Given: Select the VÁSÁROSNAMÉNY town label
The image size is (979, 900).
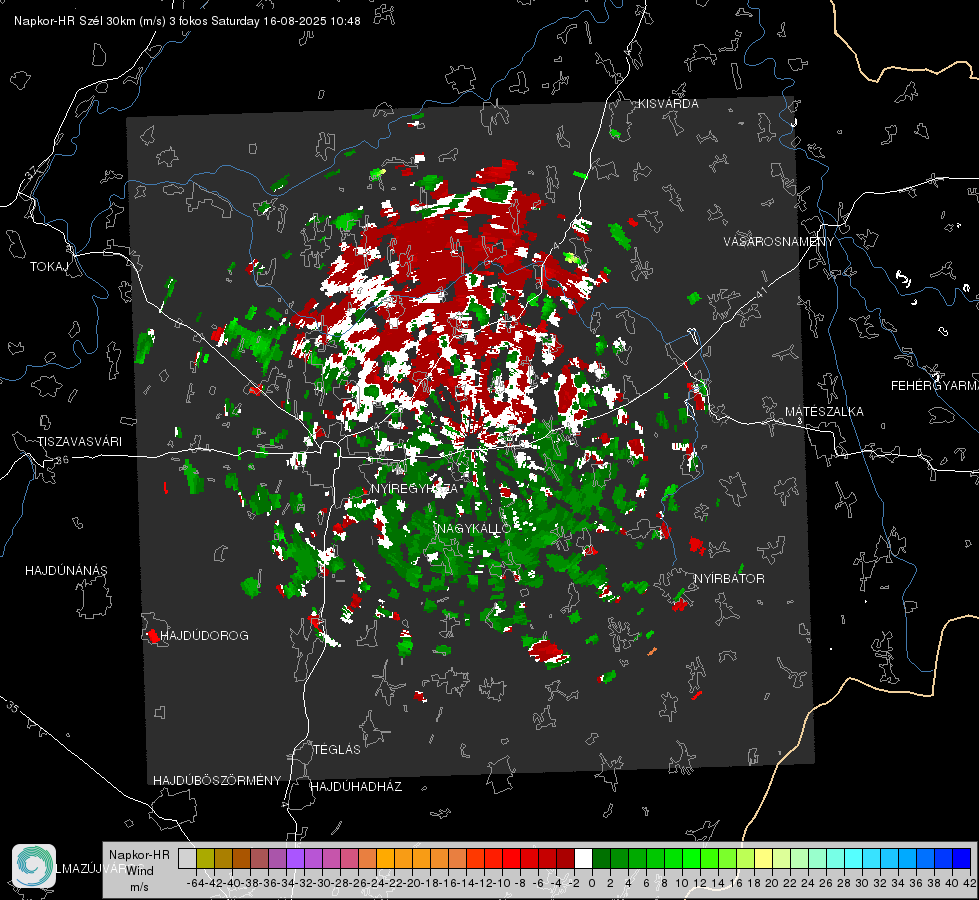Looking at the screenshot, I should tap(779, 242).
